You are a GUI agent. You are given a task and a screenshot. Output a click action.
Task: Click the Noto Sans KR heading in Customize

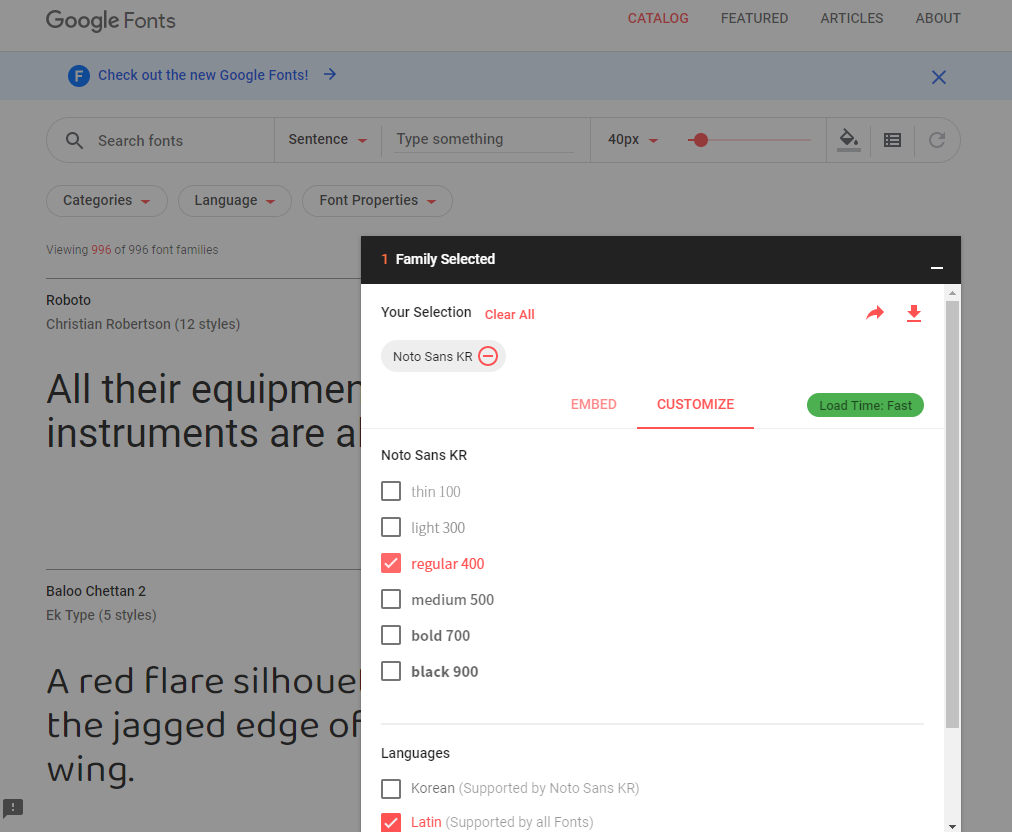tap(423, 455)
